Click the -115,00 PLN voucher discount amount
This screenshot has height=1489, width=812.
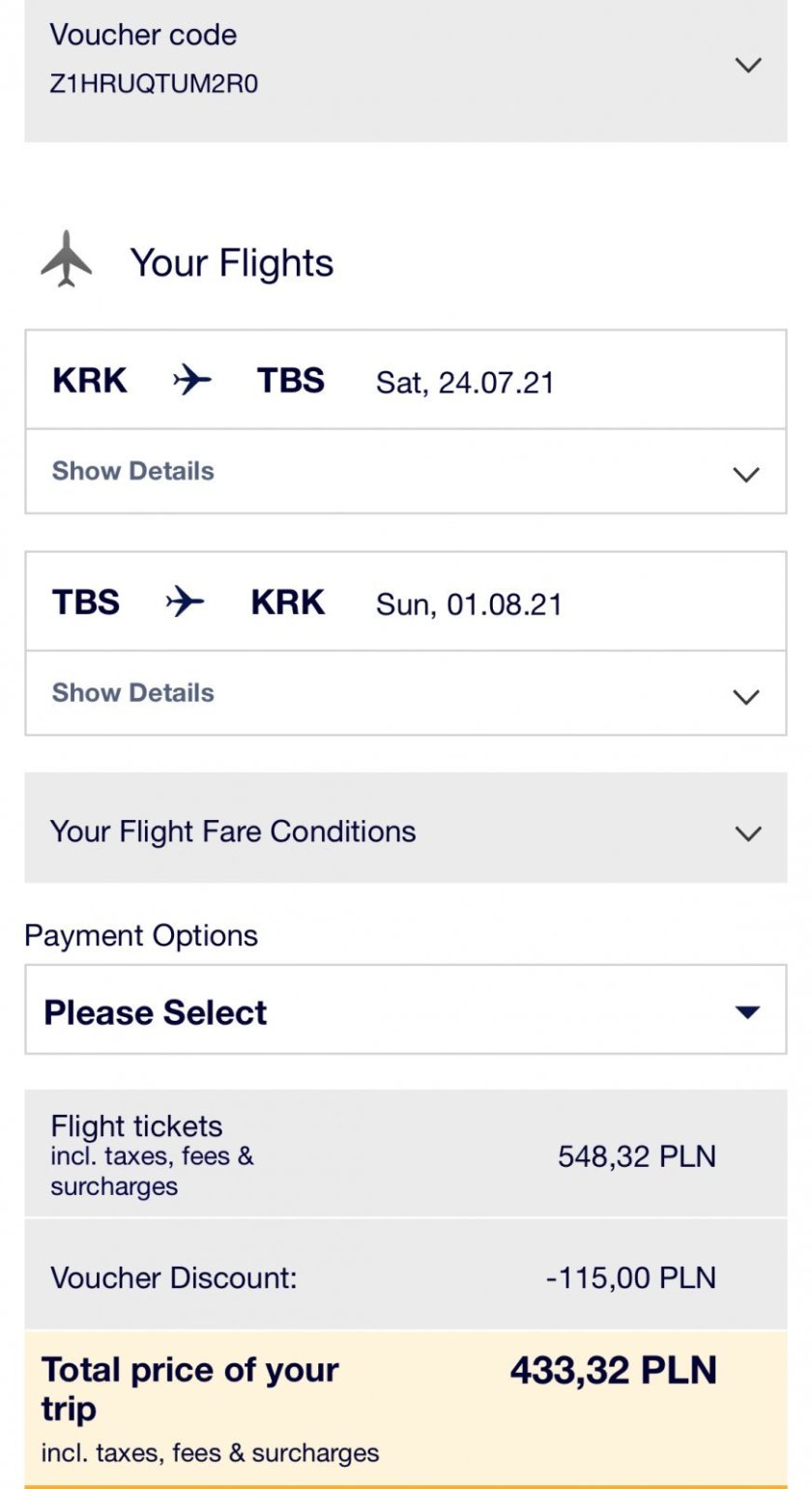(x=631, y=1277)
